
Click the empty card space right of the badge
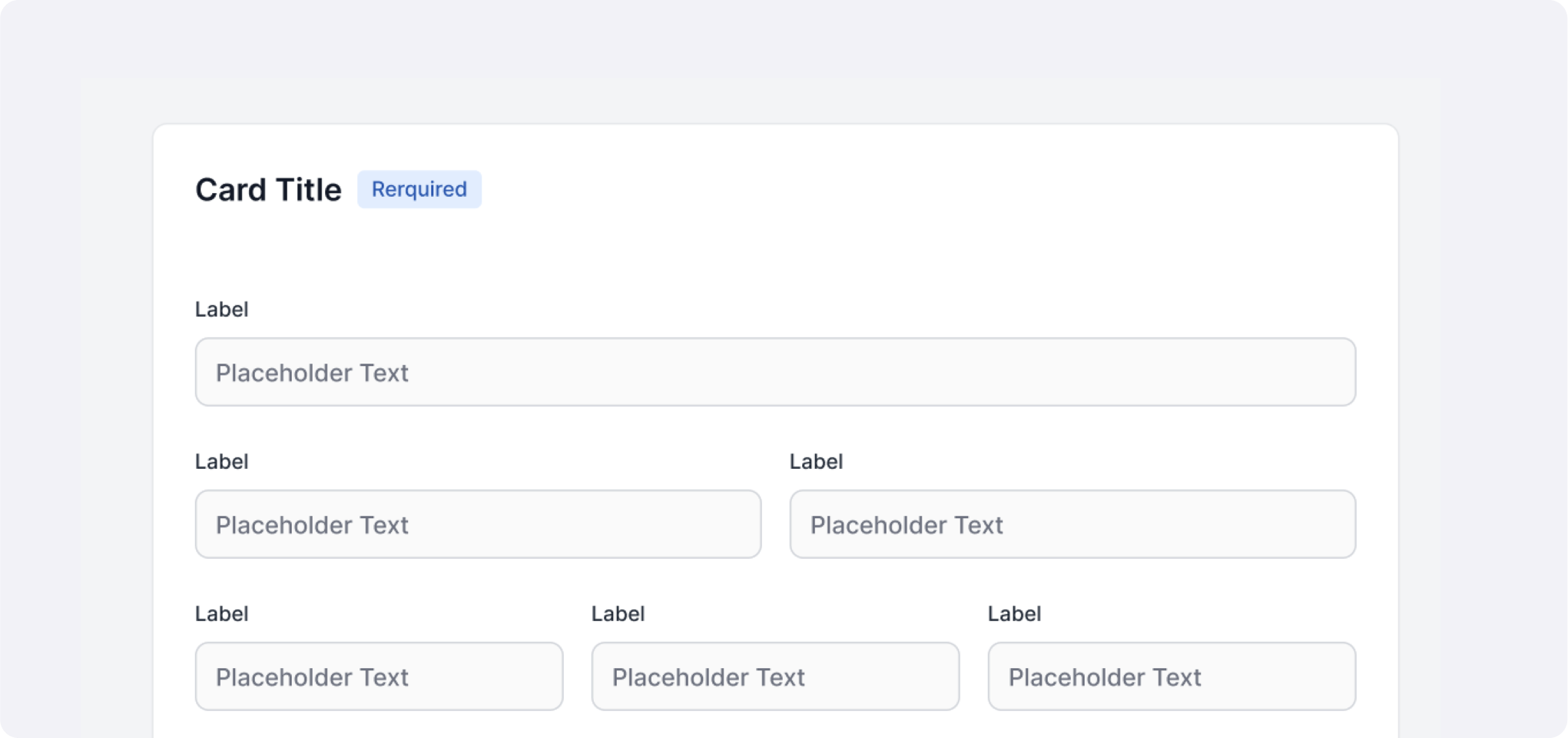[922, 189]
